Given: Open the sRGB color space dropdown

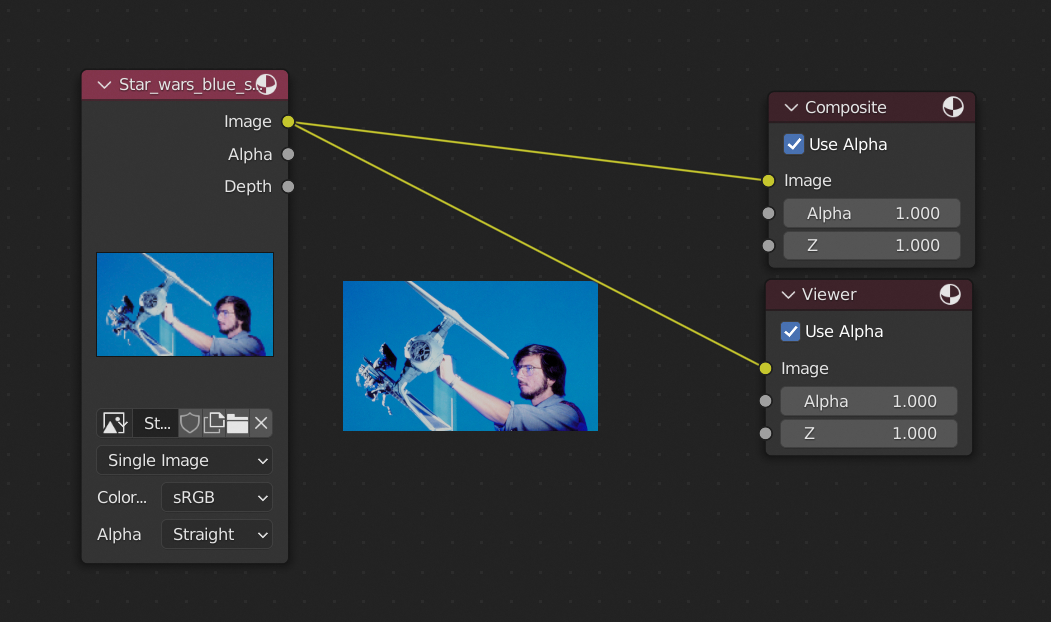Looking at the screenshot, I should [217, 497].
